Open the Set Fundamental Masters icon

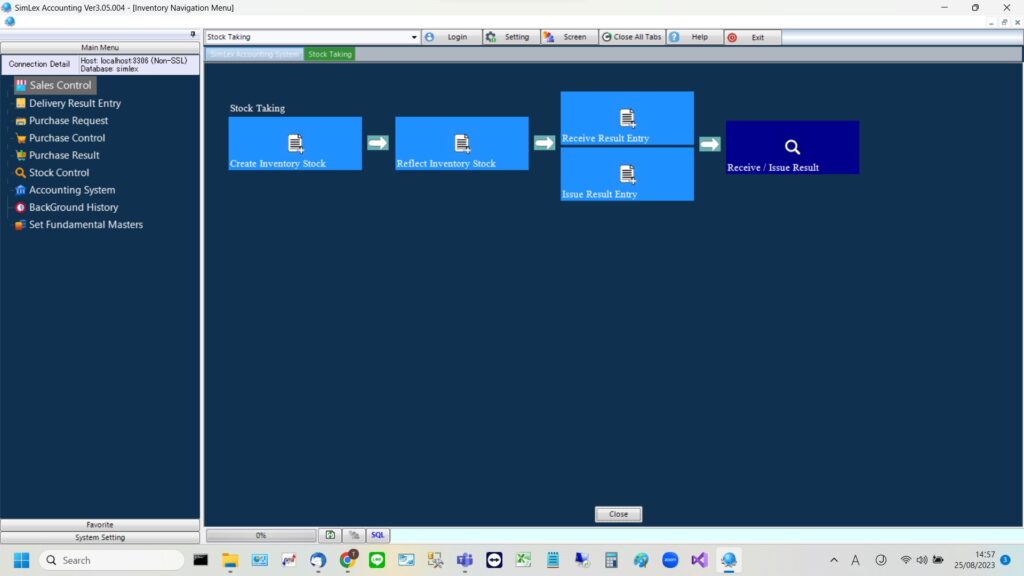pyautogui.click(x=20, y=224)
